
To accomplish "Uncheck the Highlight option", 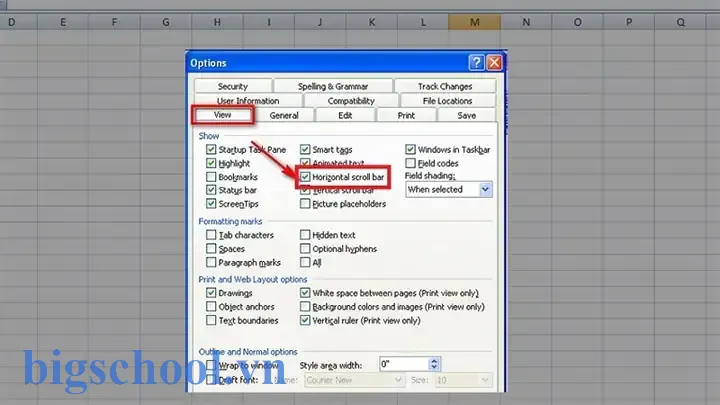I will pos(211,163).
